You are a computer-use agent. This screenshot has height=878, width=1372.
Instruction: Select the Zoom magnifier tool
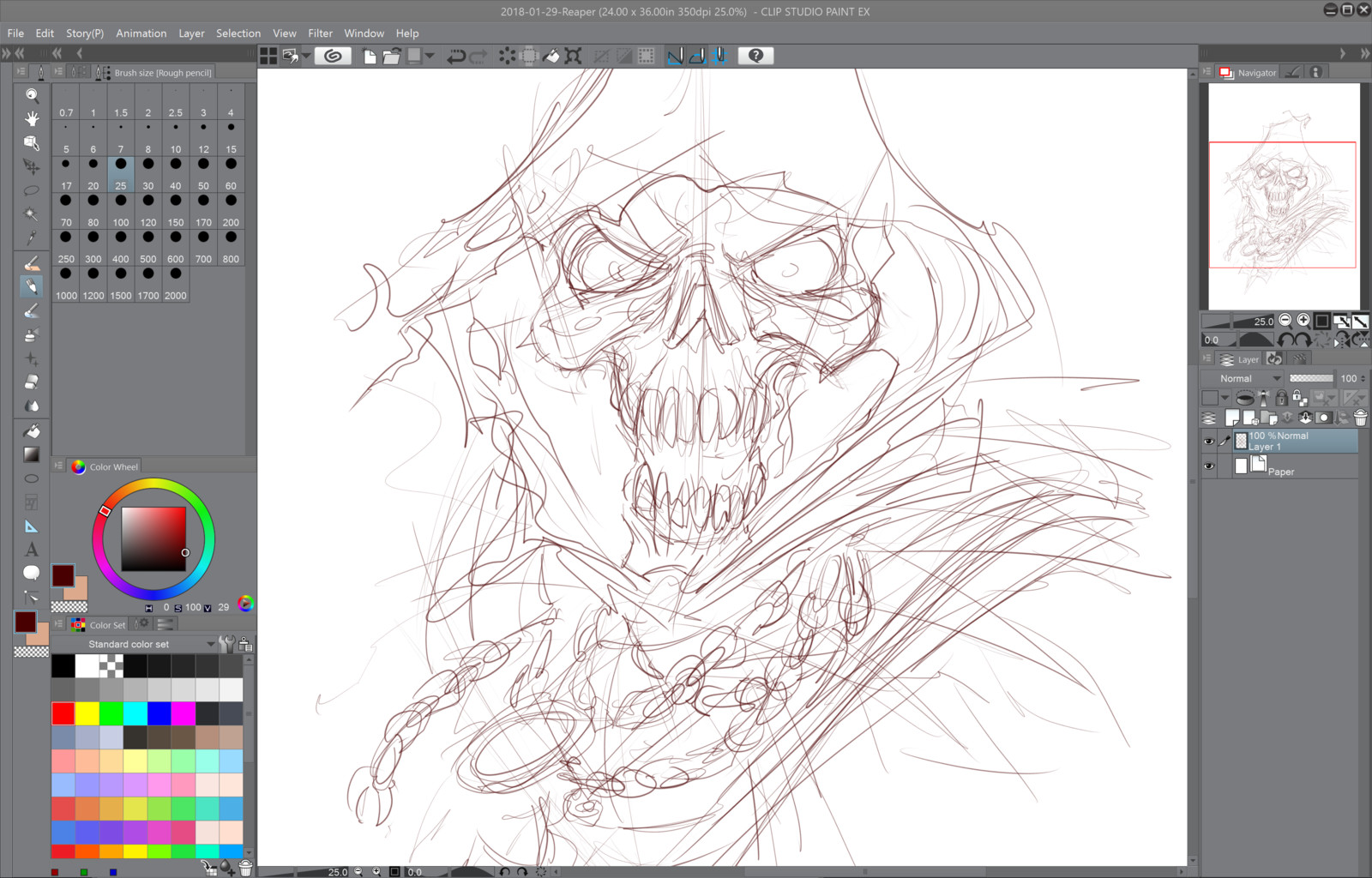(x=32, y=94)
